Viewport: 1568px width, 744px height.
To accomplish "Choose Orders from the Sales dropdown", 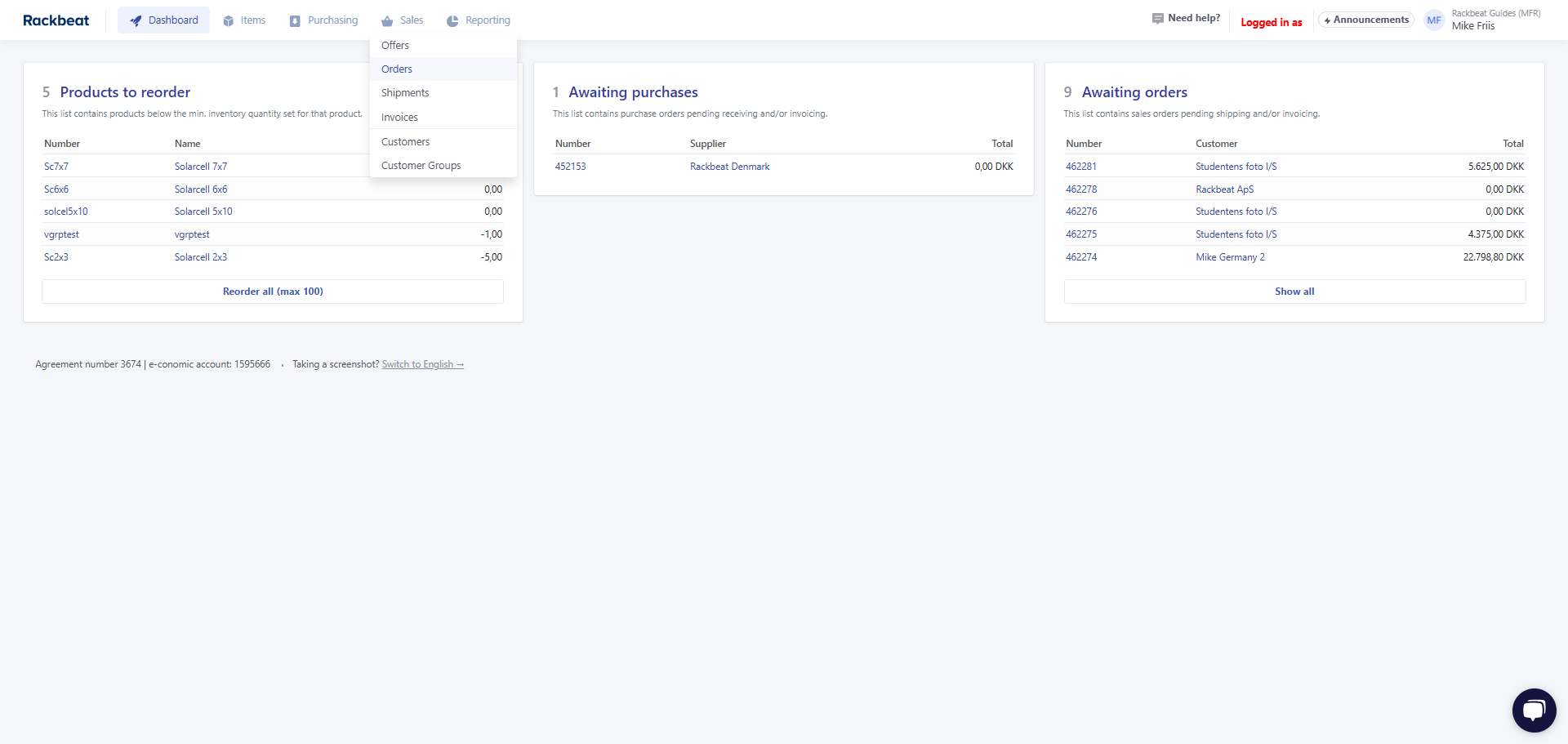I will [x=397, y=69].
